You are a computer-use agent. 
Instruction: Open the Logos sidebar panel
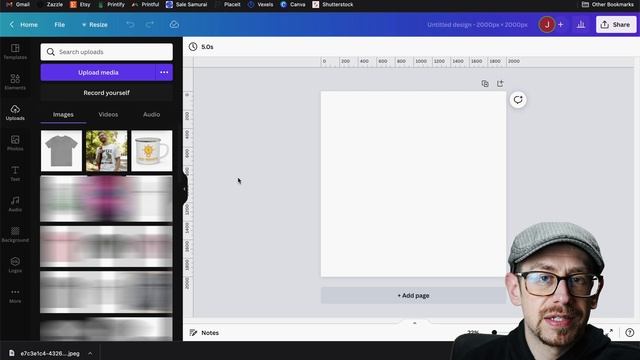[15, 265]
